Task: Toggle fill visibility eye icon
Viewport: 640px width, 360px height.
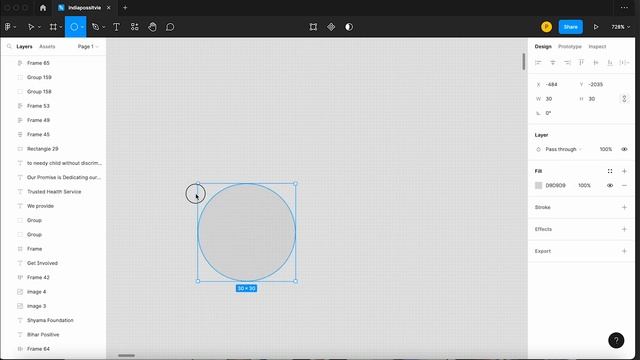Action: 610,185
